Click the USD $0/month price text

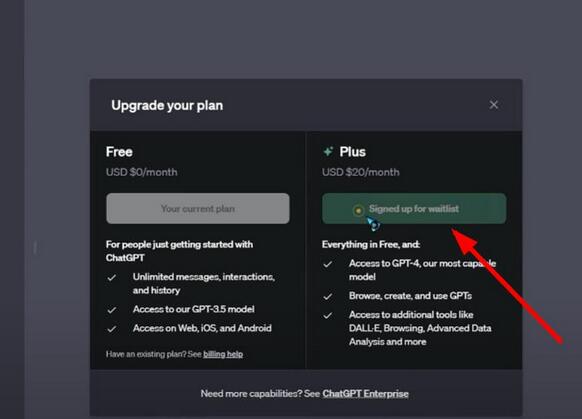141,172
